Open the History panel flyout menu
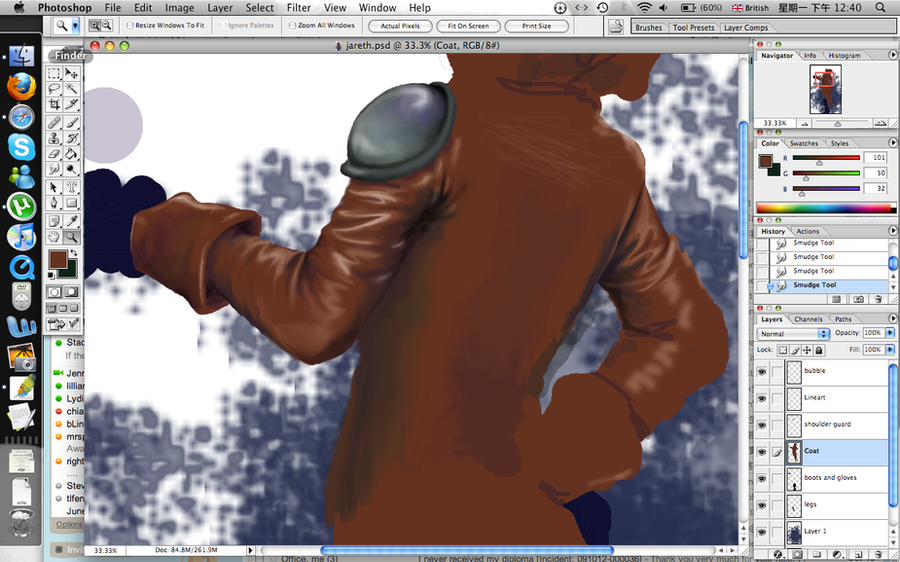 click(893, 231)
